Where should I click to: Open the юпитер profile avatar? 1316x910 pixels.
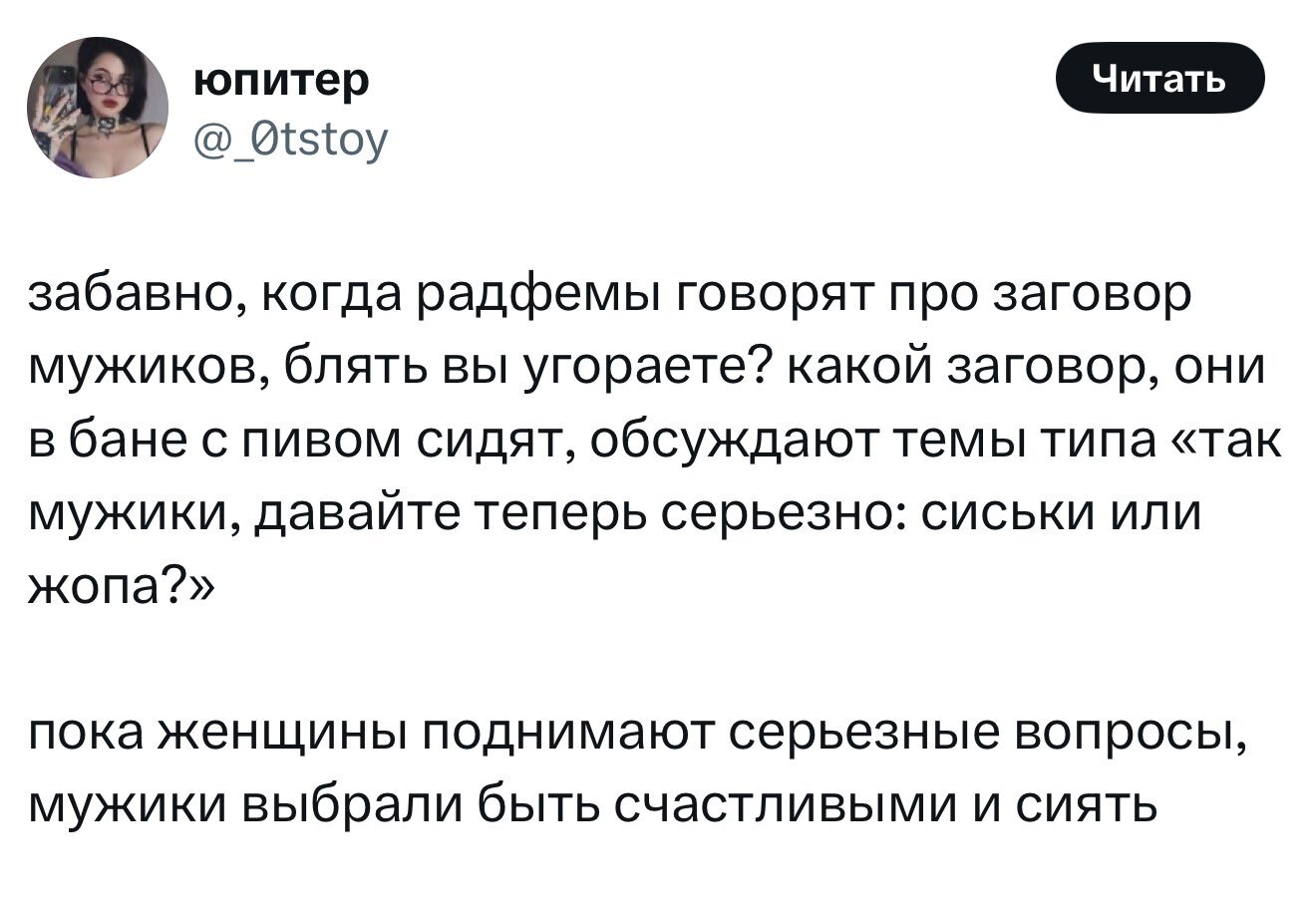[98, 107]
